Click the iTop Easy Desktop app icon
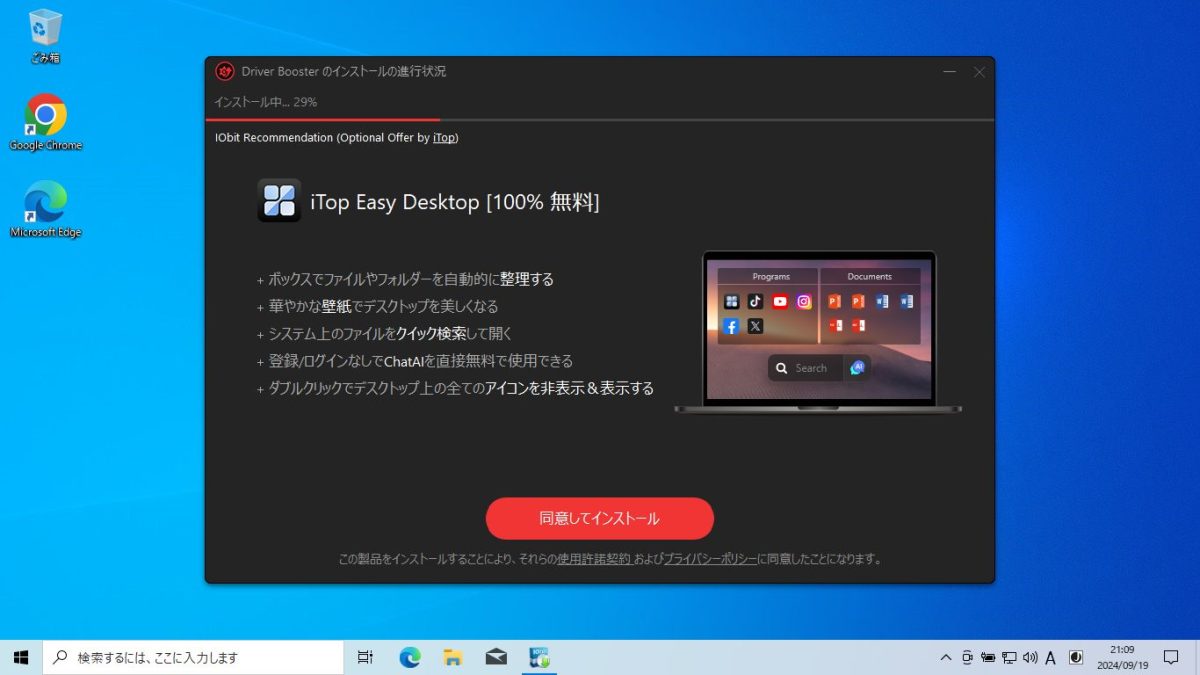This screenshot has width=1200, height=675. coord(279,201)
